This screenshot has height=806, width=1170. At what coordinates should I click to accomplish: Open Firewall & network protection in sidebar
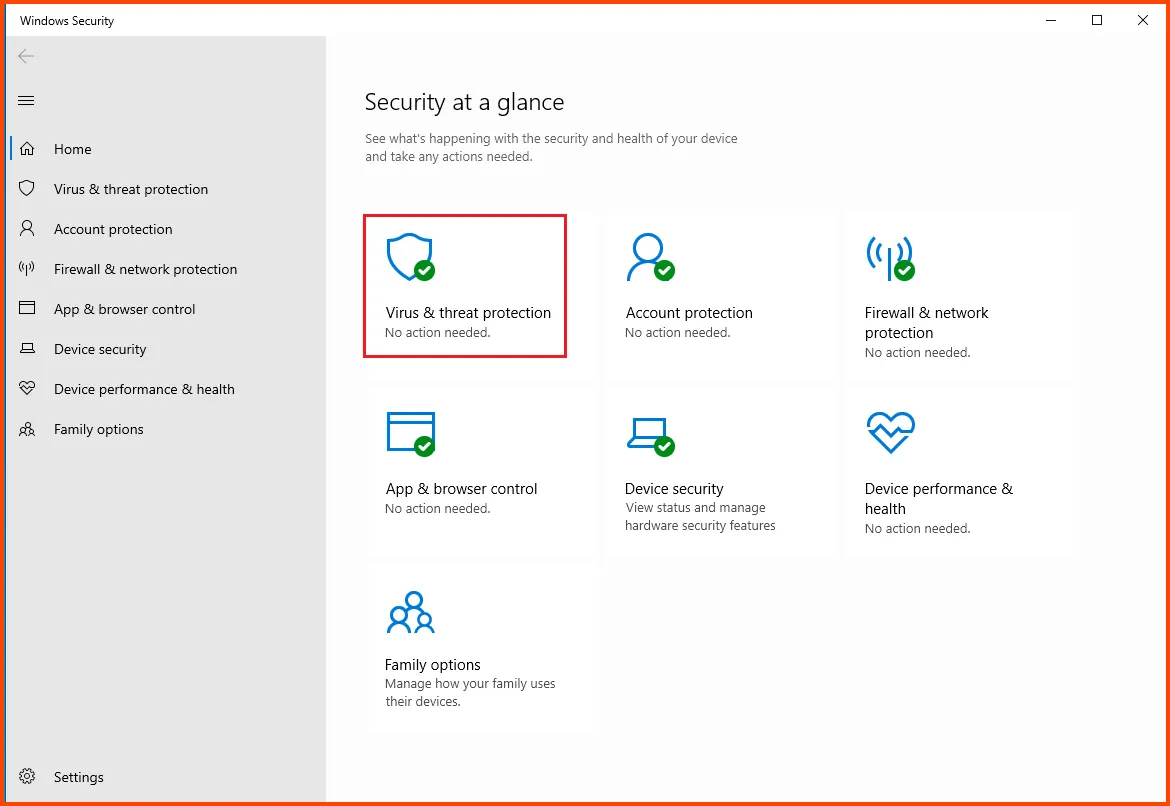point(146,269)
